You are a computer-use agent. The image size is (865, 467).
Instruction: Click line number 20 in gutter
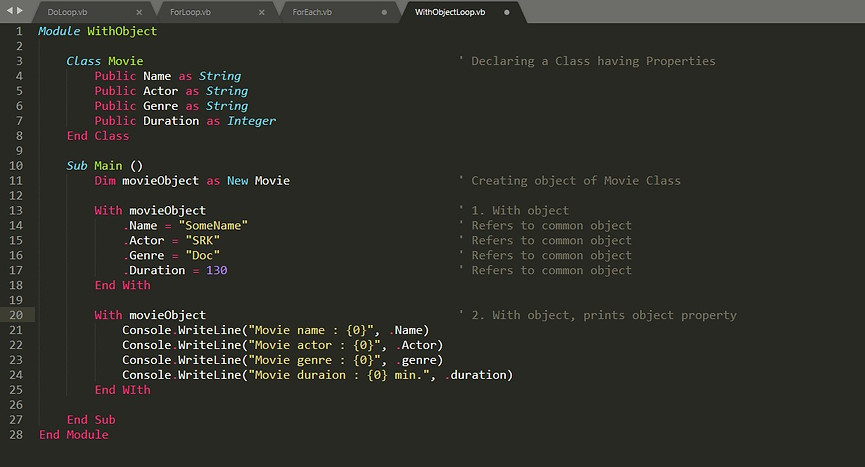16,315
